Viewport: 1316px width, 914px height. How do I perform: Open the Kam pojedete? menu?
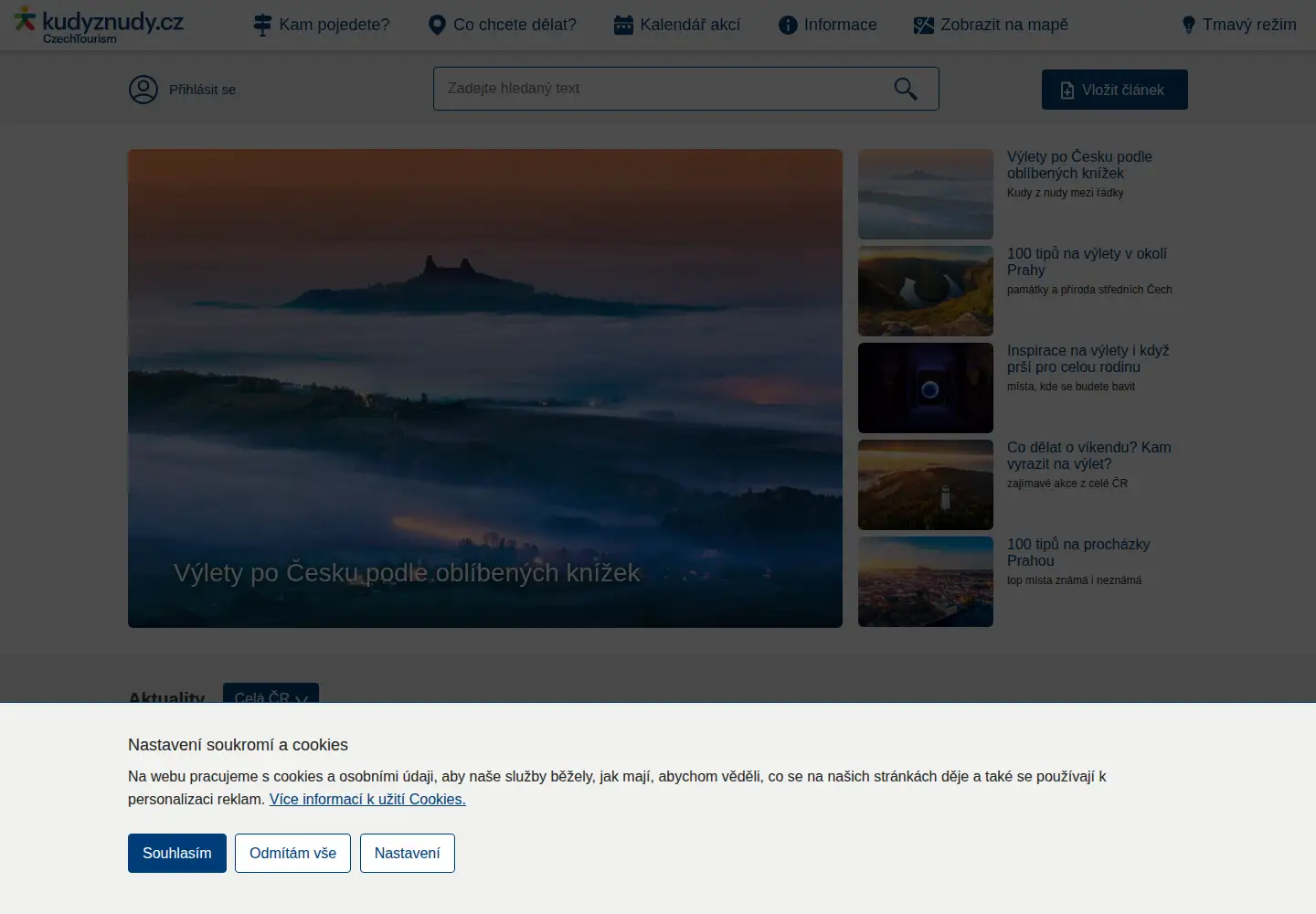point(322,25)
